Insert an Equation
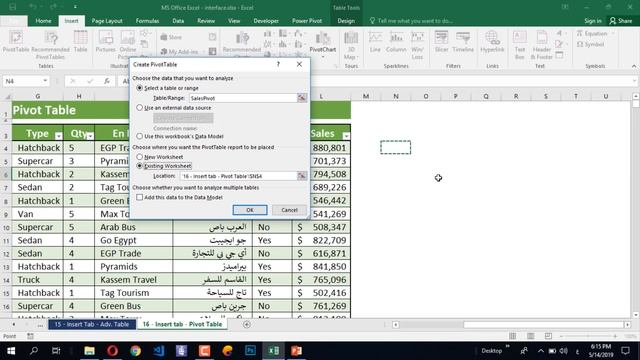 [x=592, y=33]
